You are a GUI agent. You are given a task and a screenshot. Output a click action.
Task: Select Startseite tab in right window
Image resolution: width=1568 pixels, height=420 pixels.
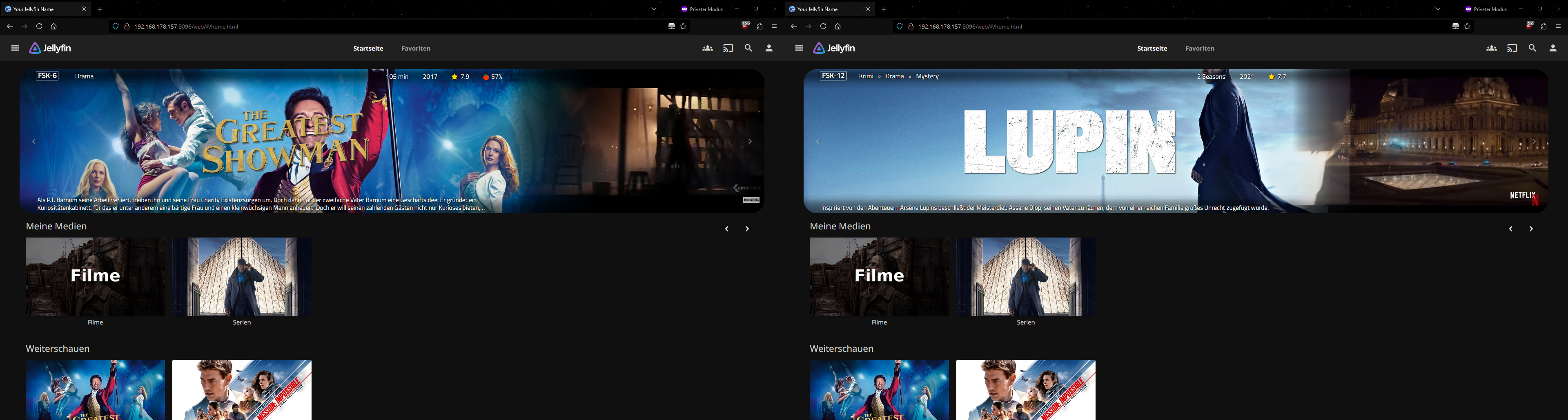click(1151, 48)
